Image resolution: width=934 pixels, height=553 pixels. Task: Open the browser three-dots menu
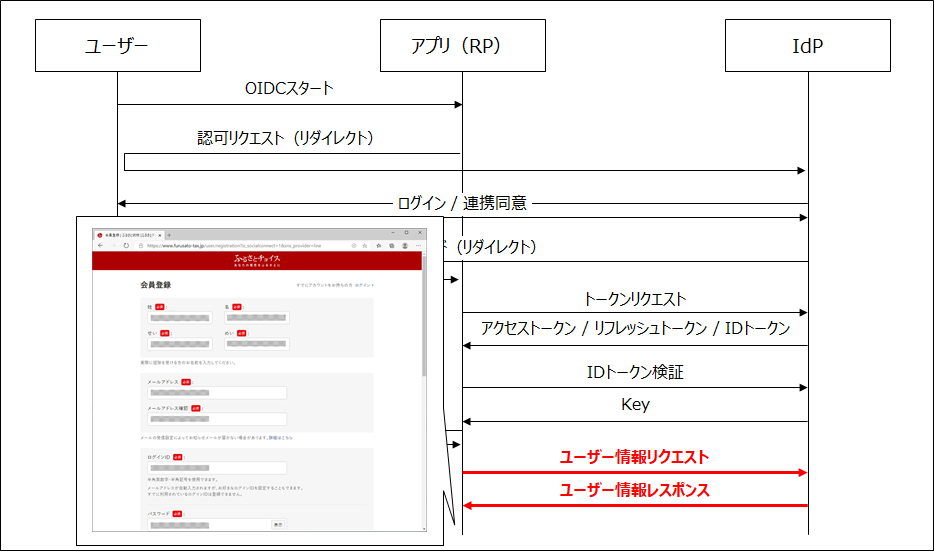tap(418, 246)
